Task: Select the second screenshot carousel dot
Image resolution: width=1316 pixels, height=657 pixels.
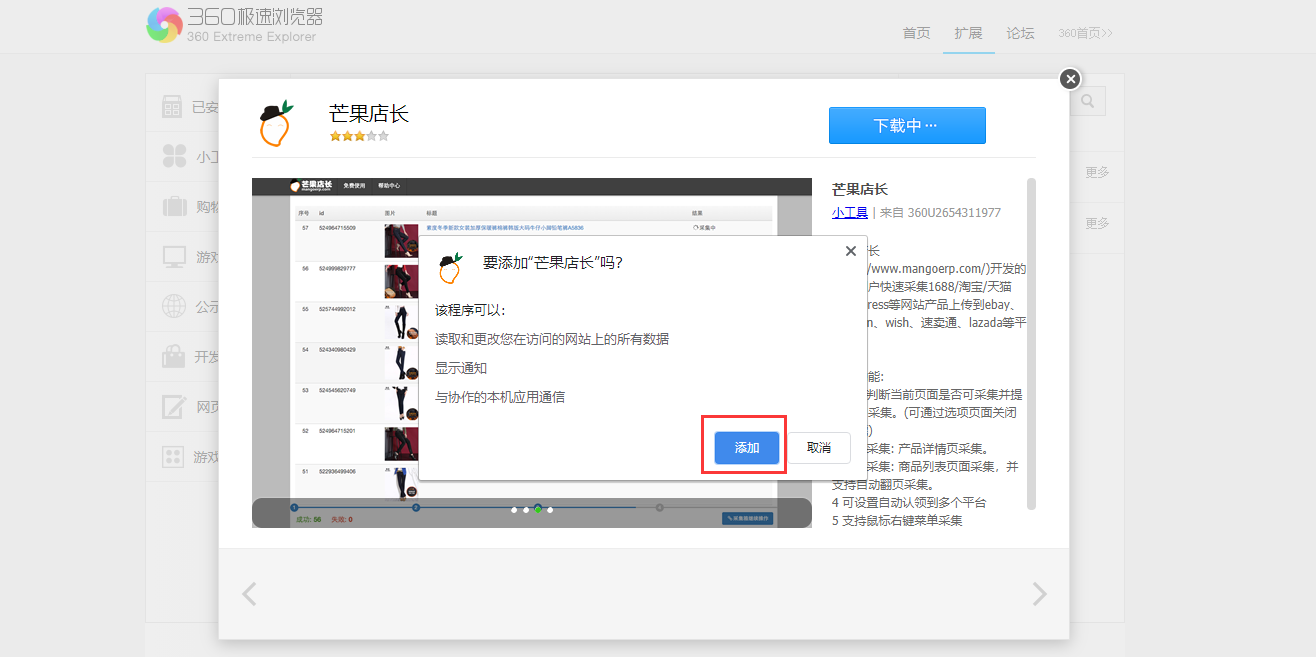Action: click(x=526, y=510)
